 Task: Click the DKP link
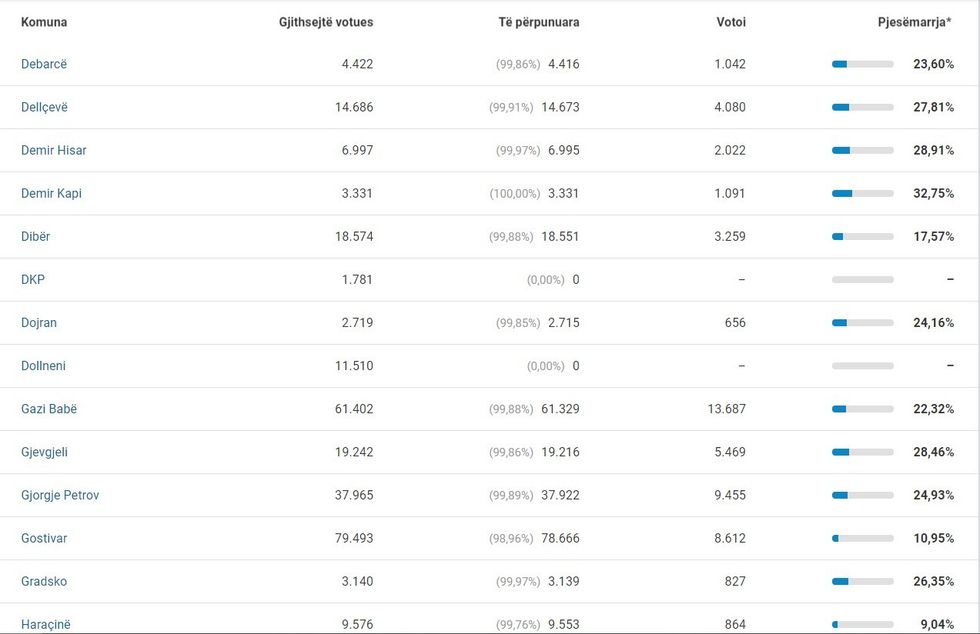33,279
